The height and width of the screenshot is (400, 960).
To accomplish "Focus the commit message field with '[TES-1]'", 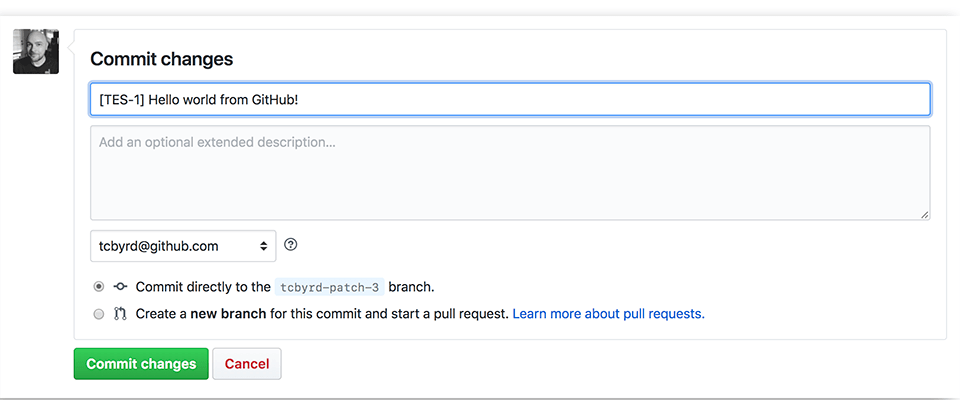I will [x=510, y=99].
